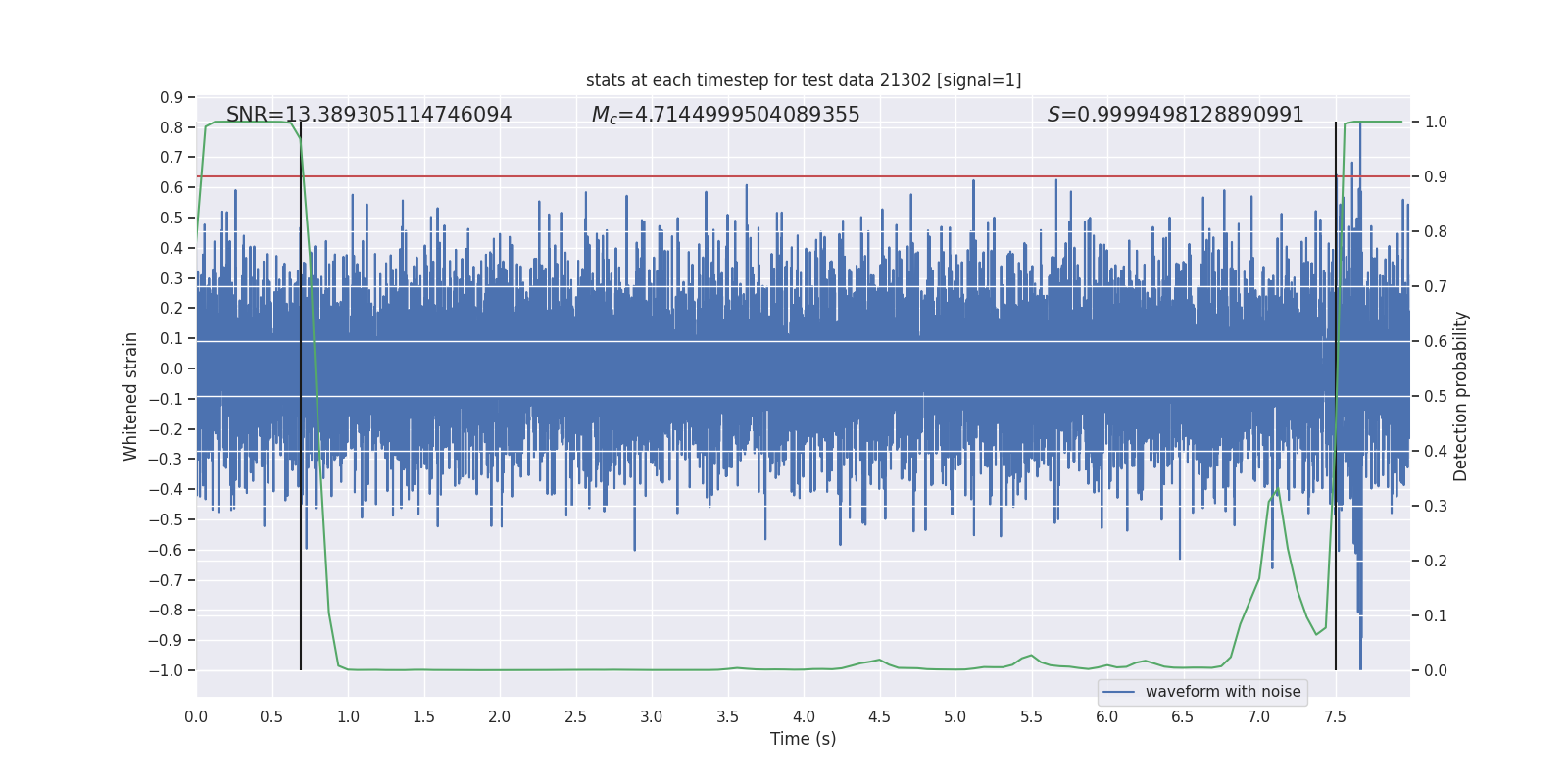The image size is (1568, 784).
Task: Click the left y-axis tick label 0.9
Action: [x=171, y=97]
